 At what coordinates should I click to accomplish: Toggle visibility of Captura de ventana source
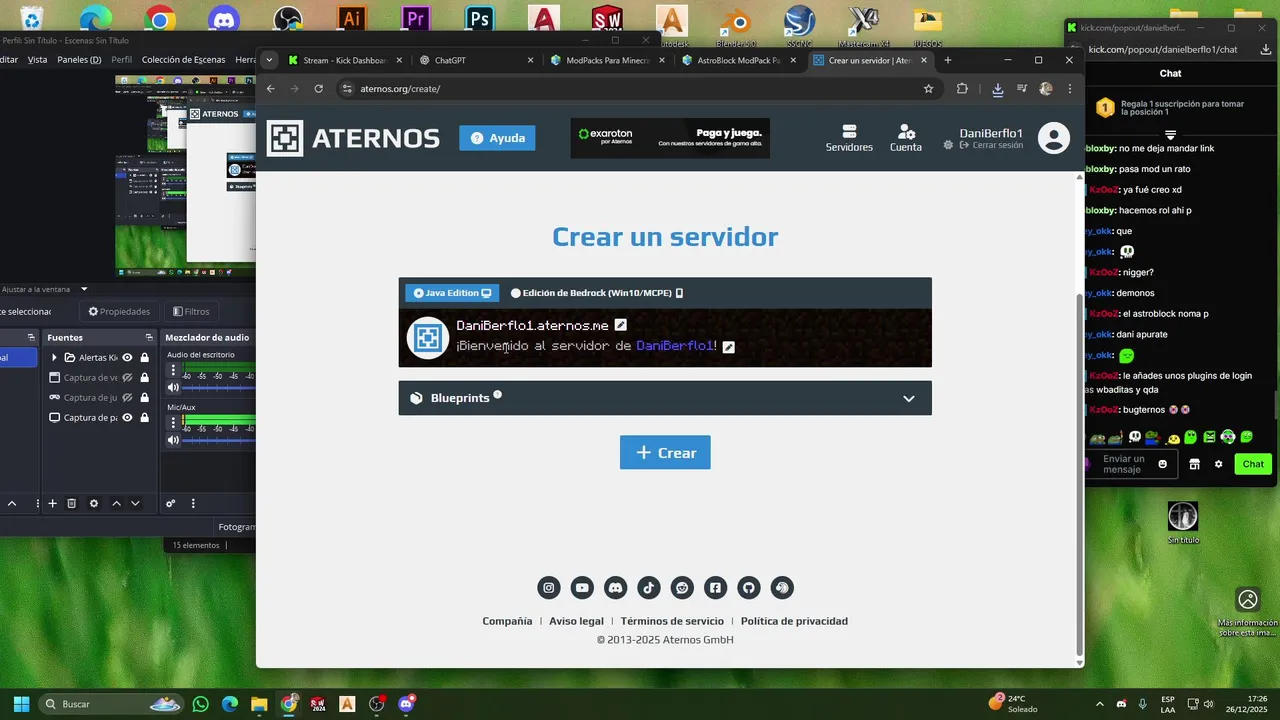tap(127, 378)
